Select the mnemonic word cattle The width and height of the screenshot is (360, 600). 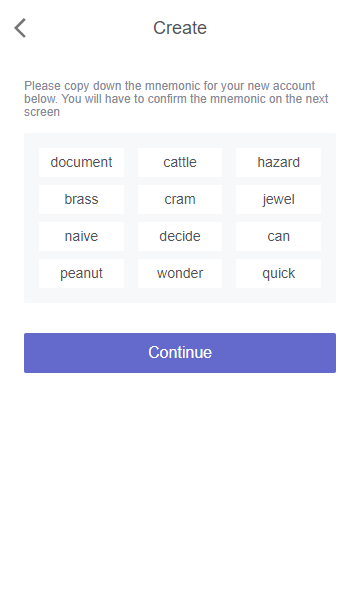[180, 162]
